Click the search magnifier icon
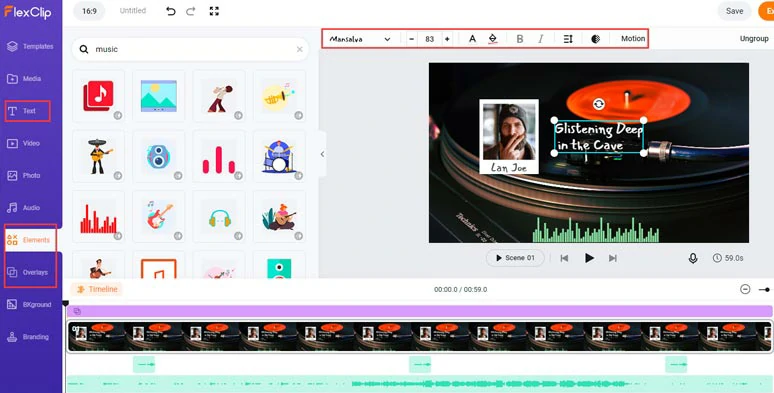Image resolution: width=774 pixels, height=393 pixels. click(84, 49)
